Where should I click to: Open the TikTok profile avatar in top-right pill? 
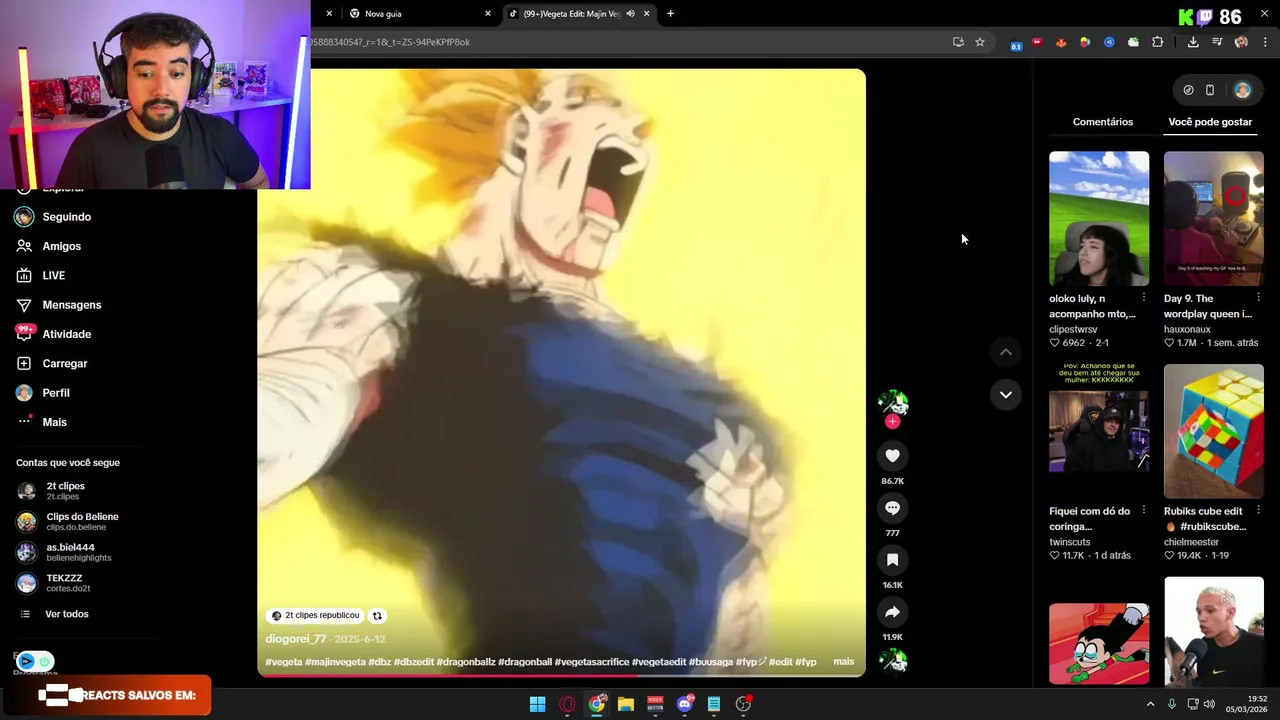click(1242, 90)
